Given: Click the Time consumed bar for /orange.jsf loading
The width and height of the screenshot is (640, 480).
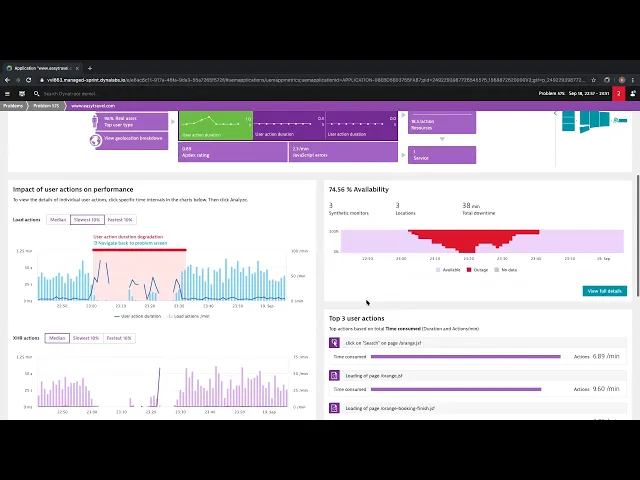Looking at the screenshot, I should [456, 389].
